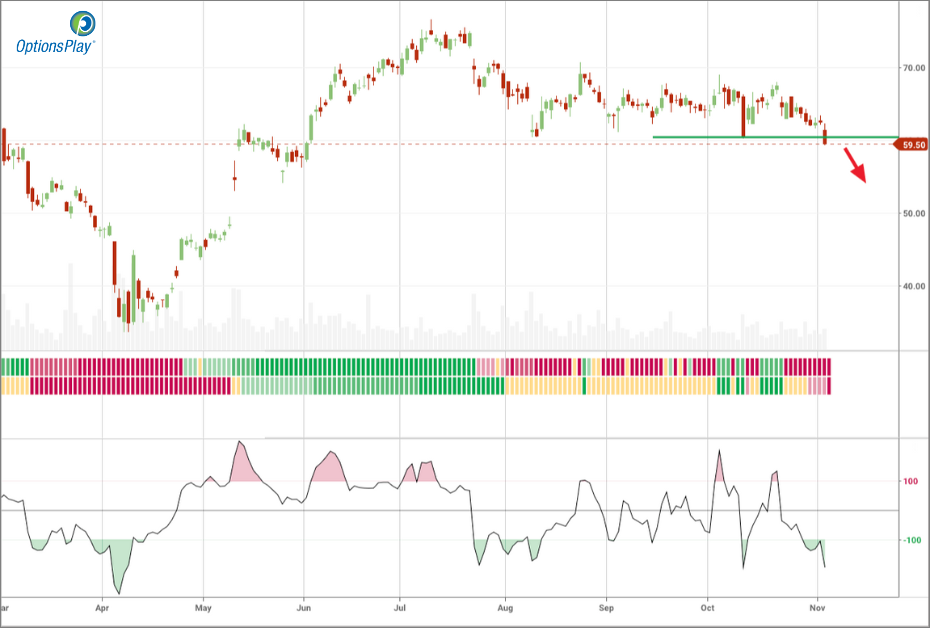Click the 70.00 price axis label

tap(913, 68)
